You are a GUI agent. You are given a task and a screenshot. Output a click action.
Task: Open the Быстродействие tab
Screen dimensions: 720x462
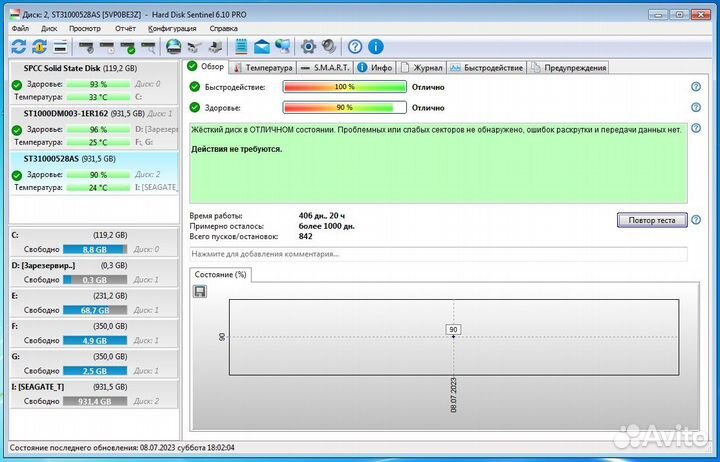486,68
